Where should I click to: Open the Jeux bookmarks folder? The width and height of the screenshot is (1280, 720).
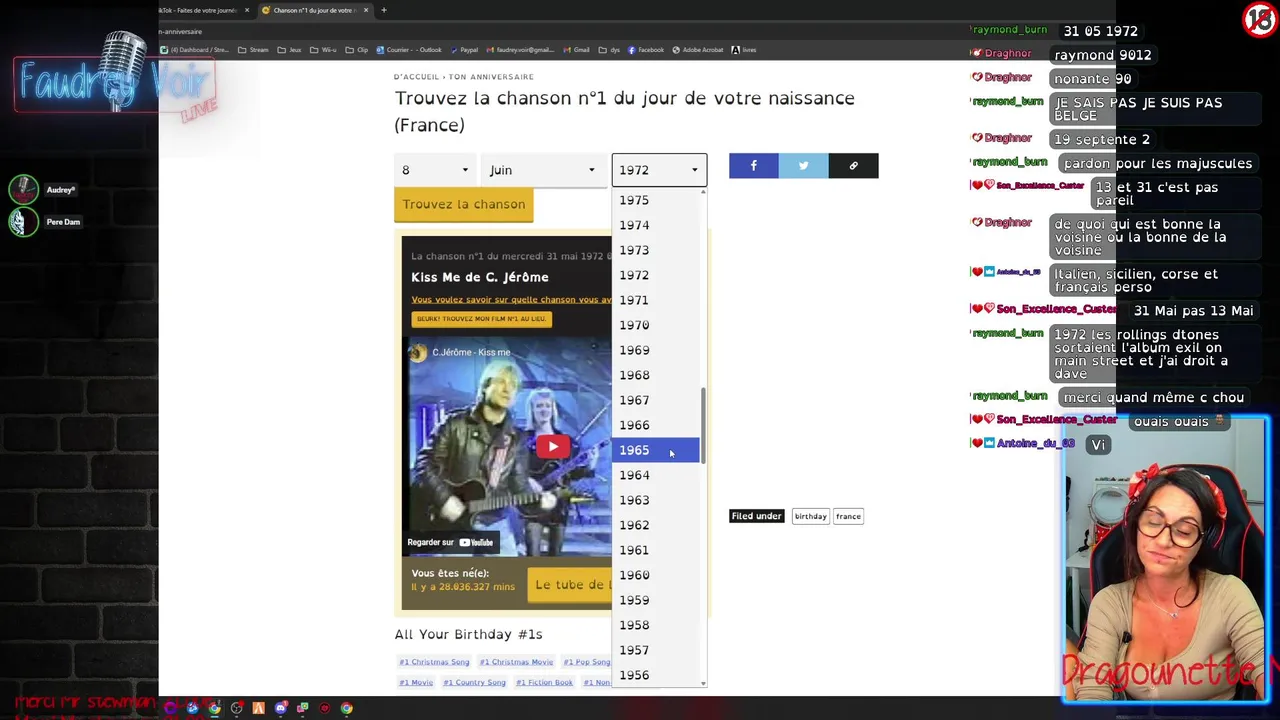point(289,50)
